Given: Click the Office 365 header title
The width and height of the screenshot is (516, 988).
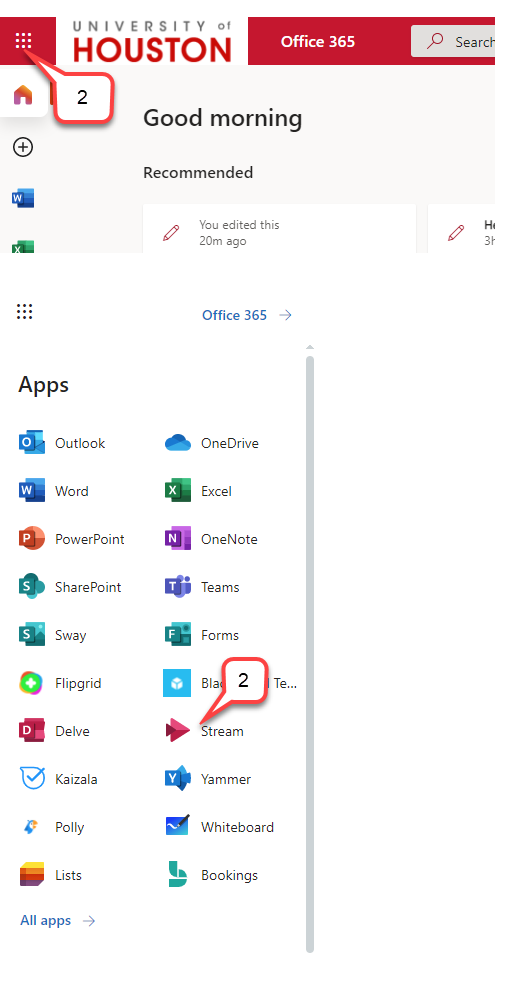Looking at the screenshot, I should [318, 42].
